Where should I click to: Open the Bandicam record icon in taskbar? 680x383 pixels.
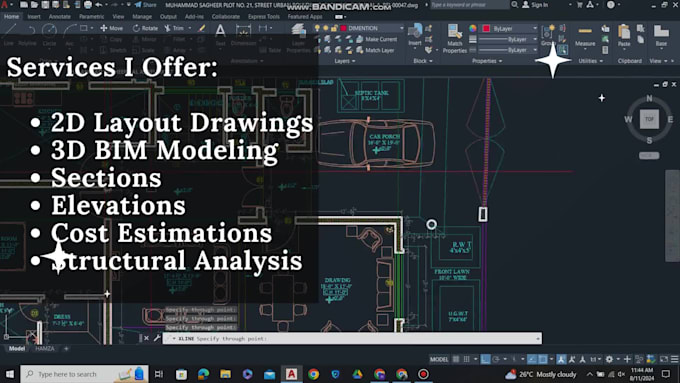pyautogui.click(x=423, y=374)
